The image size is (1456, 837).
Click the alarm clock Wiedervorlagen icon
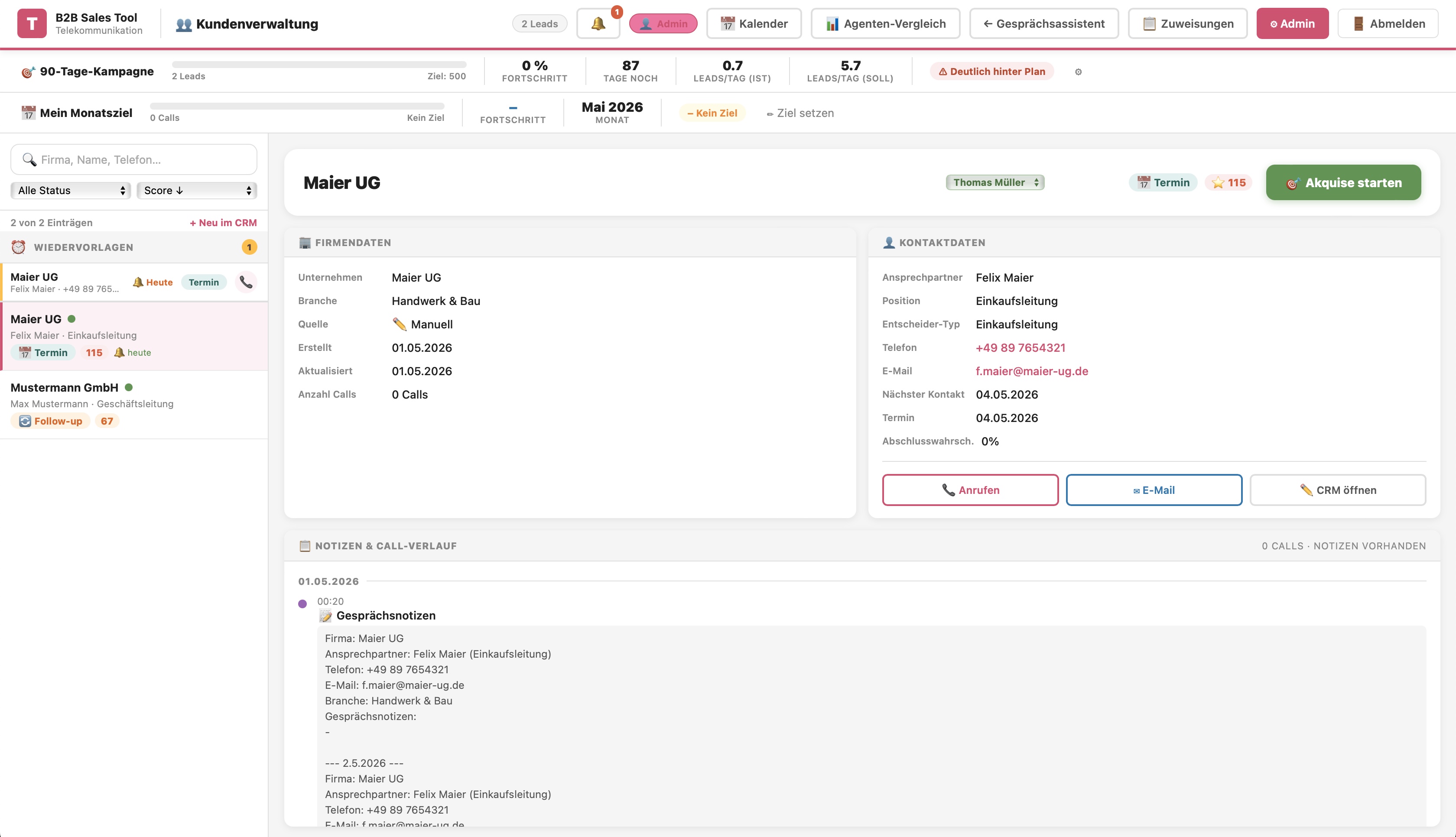(18, 247)
